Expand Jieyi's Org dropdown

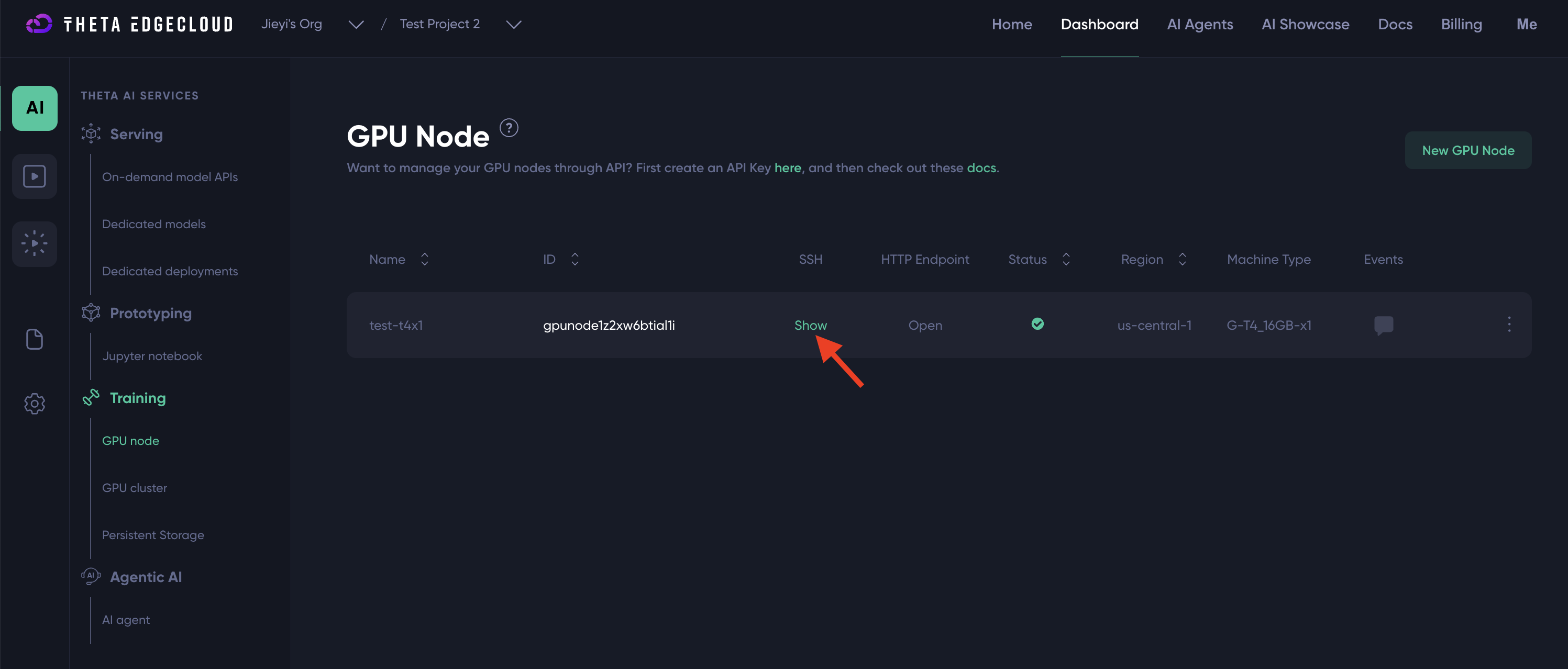click(356, 24)
